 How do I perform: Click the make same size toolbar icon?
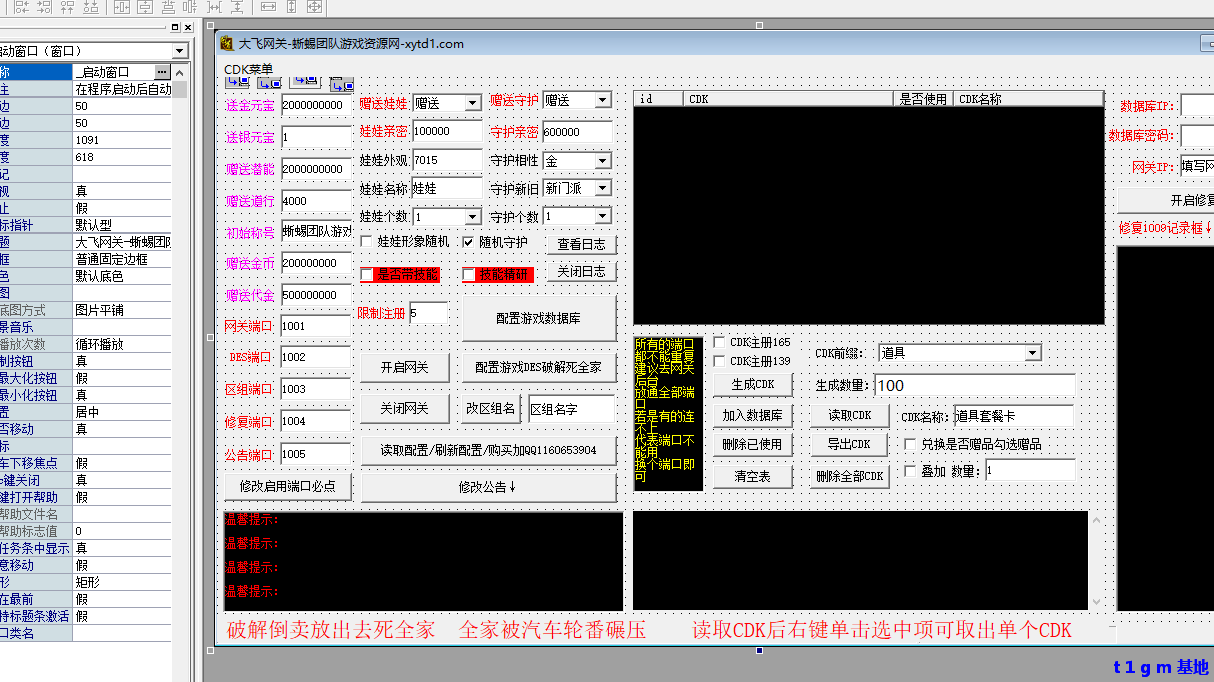[314, 7]
